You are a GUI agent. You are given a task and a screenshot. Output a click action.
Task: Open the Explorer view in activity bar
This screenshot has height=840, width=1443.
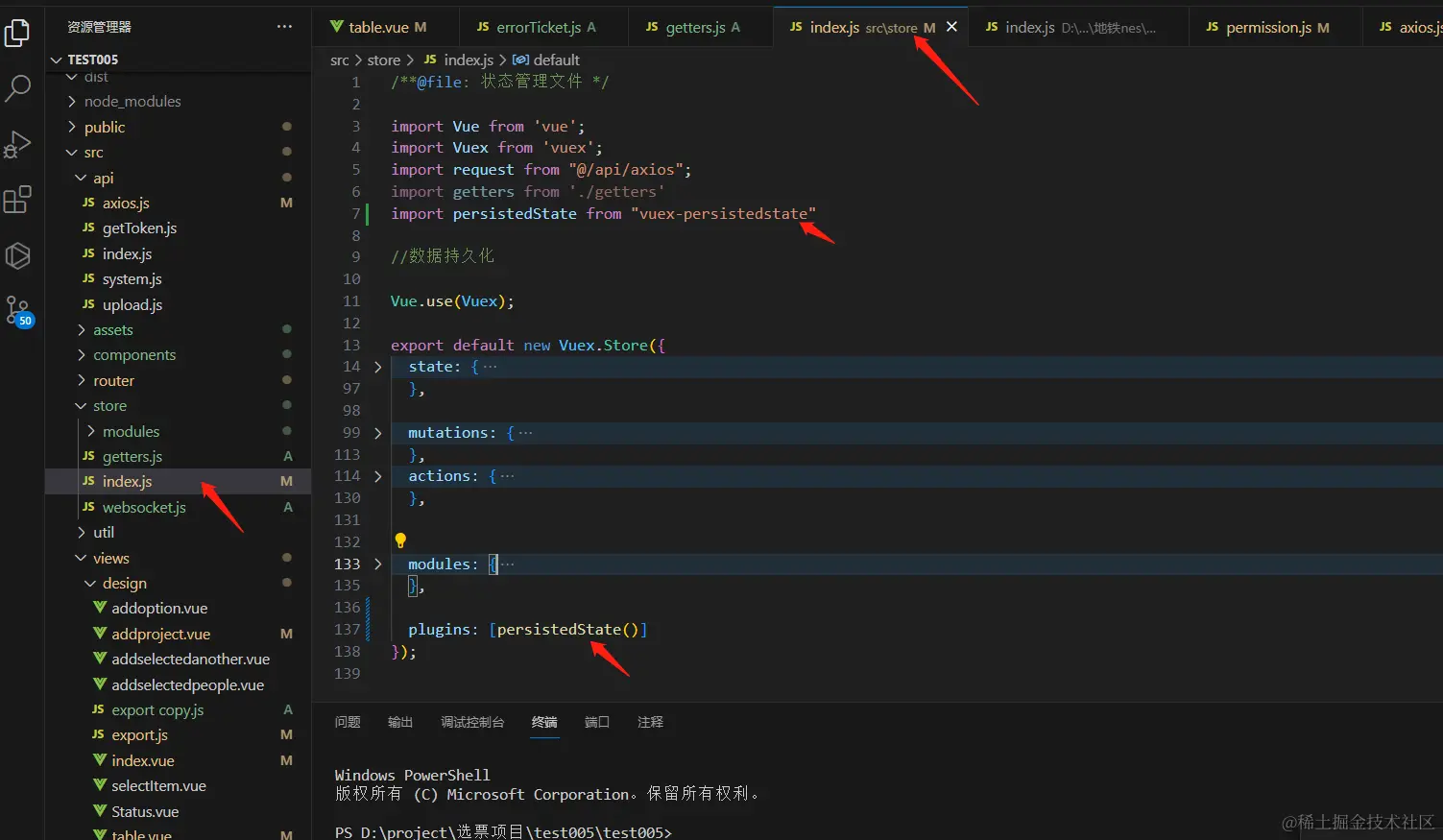[x=17, y=33]
